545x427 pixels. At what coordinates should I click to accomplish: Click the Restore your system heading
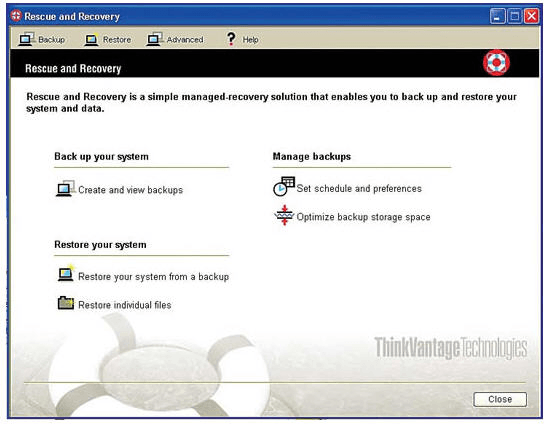[100, 245]
